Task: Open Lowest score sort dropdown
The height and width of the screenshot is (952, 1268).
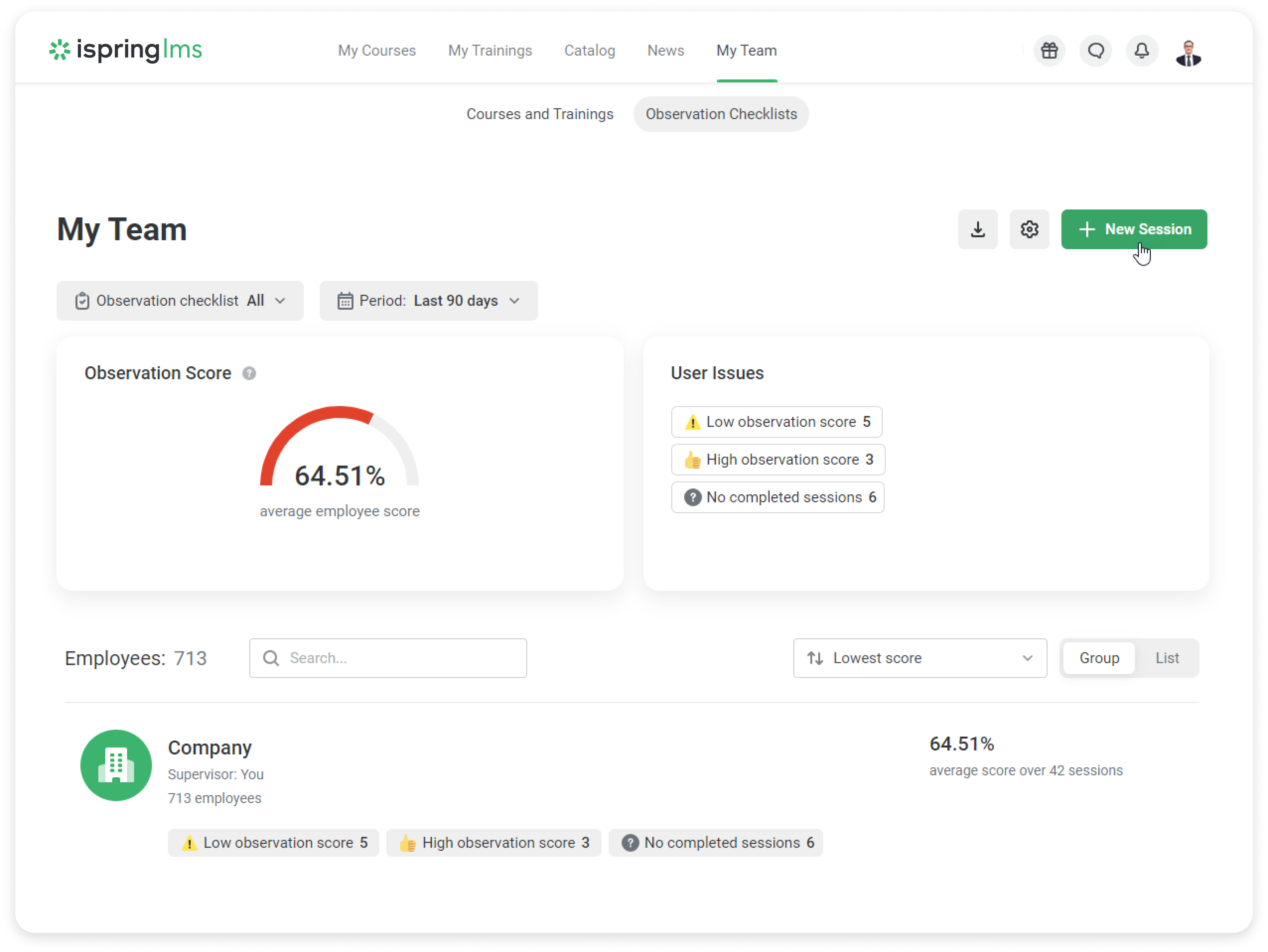Action: [x=919, y=658]
